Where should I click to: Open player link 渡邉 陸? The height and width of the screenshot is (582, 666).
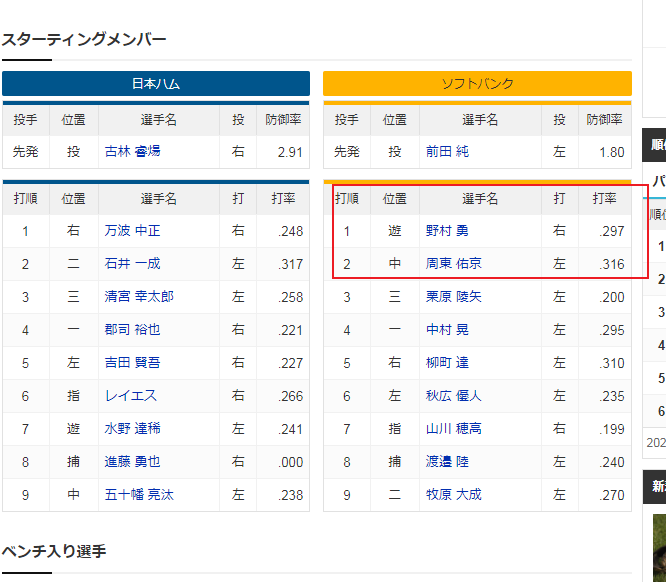click(x=447, y=462)
